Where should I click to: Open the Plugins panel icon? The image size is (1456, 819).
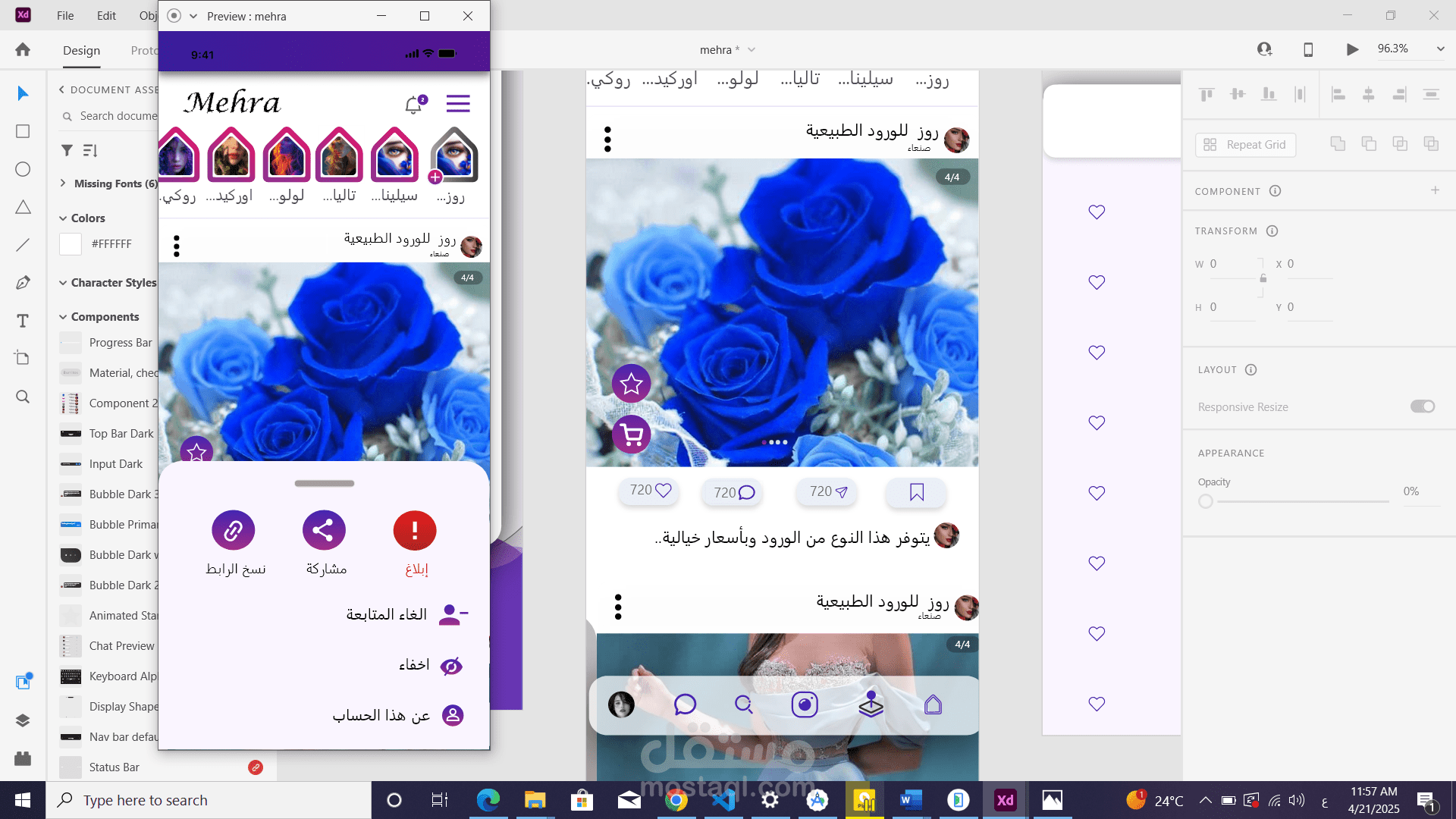[x=23, y=758]
